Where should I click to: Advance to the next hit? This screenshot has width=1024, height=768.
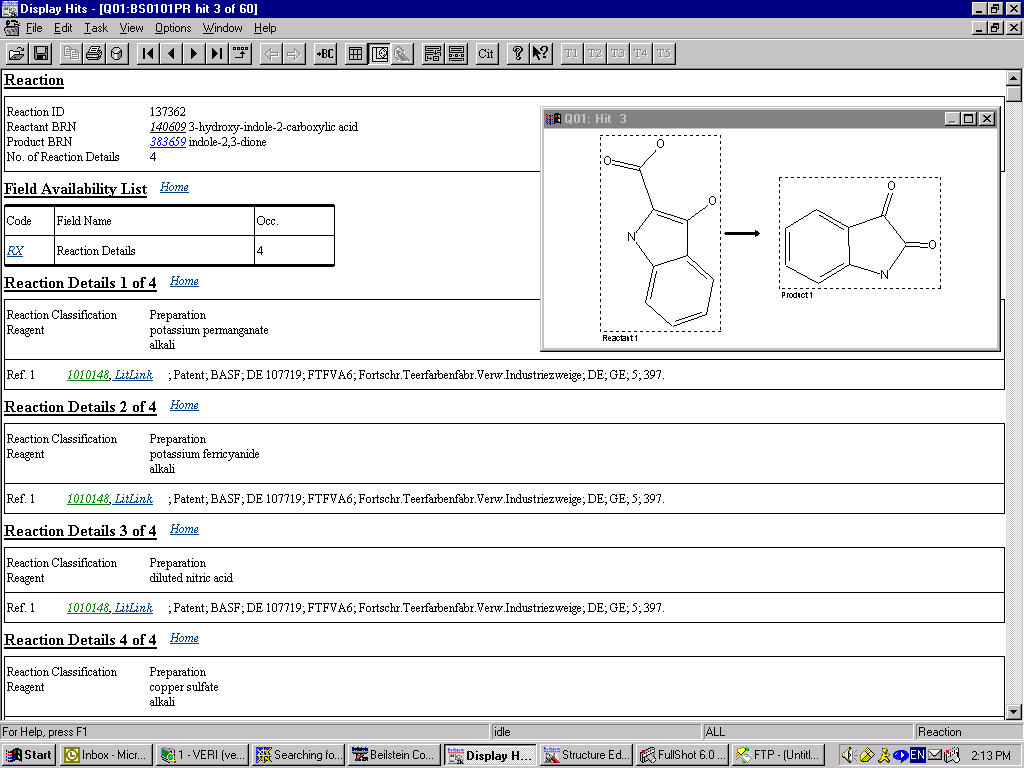tap(194, 54)
